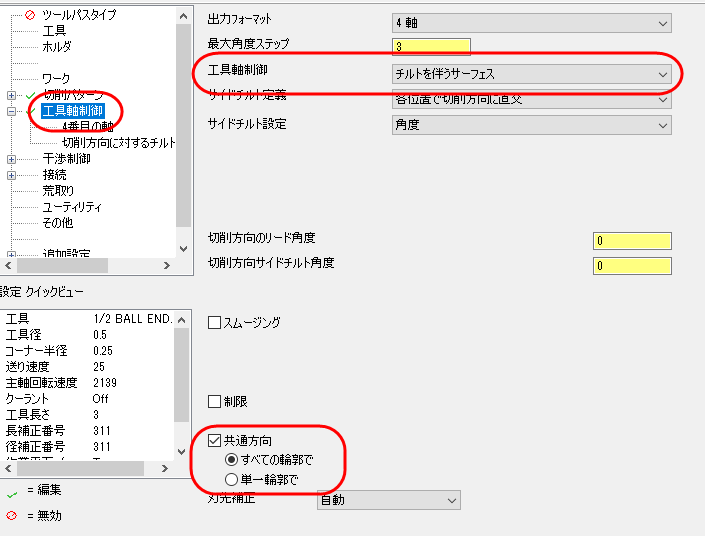The image size is (705, 536).
Task: Click the 工具長さ row in quick view
Action: point(88,415)
